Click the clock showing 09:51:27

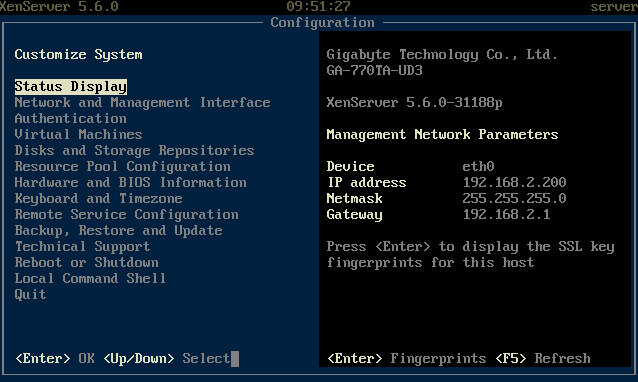(318, 6)
